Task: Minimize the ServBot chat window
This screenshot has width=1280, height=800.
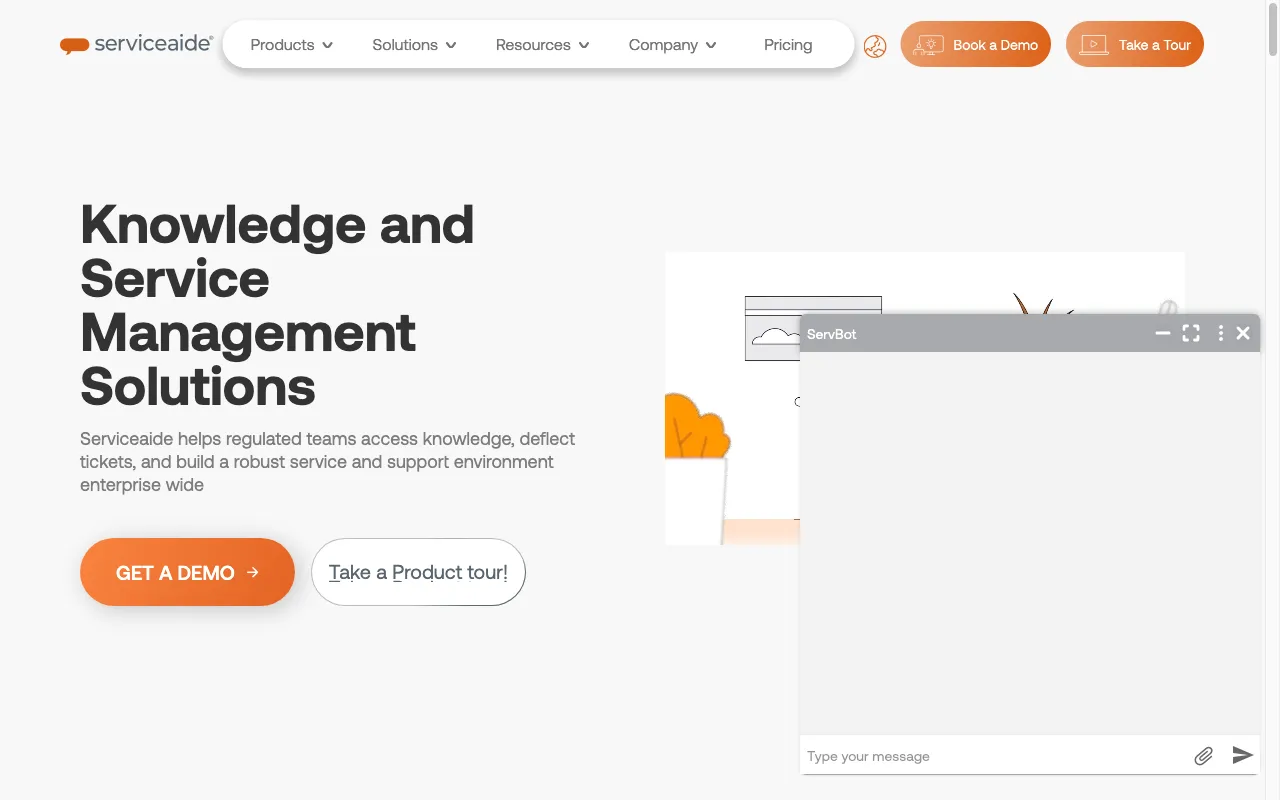Action: pyautogui.click(x=1163, y=333)
